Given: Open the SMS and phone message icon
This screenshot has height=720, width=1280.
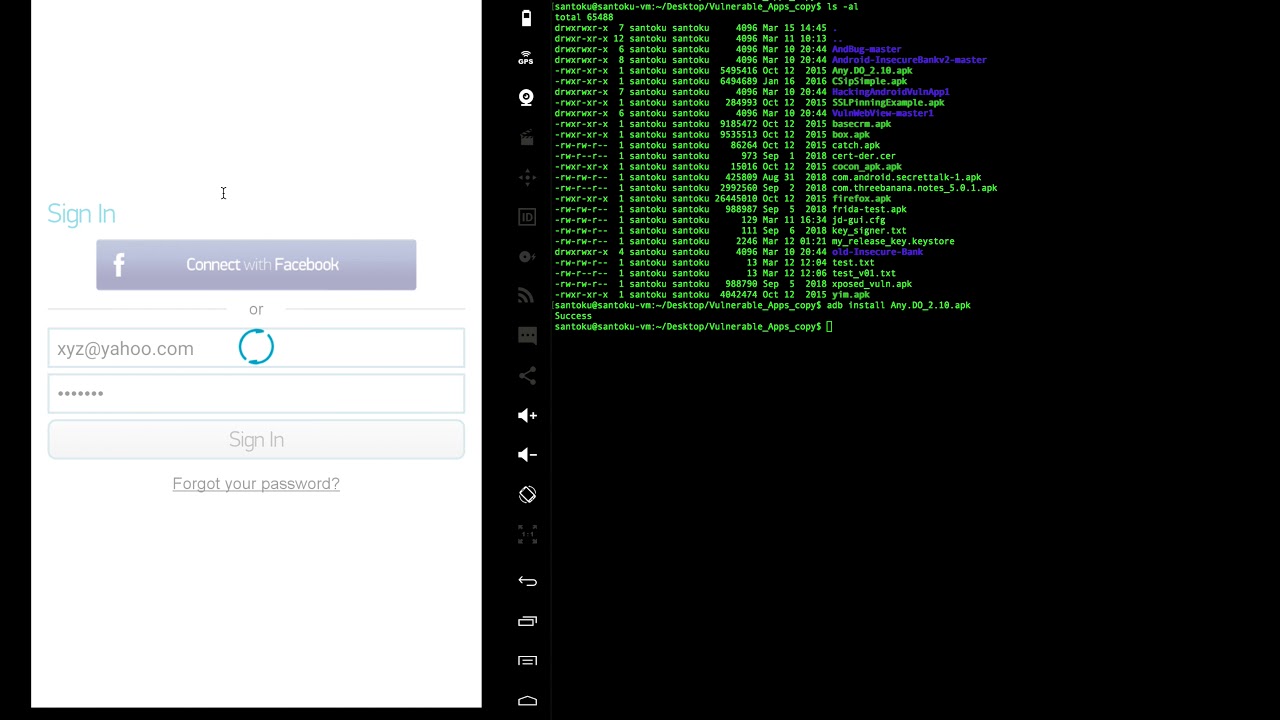Looking at the screenshot, I should click(527, 336).
